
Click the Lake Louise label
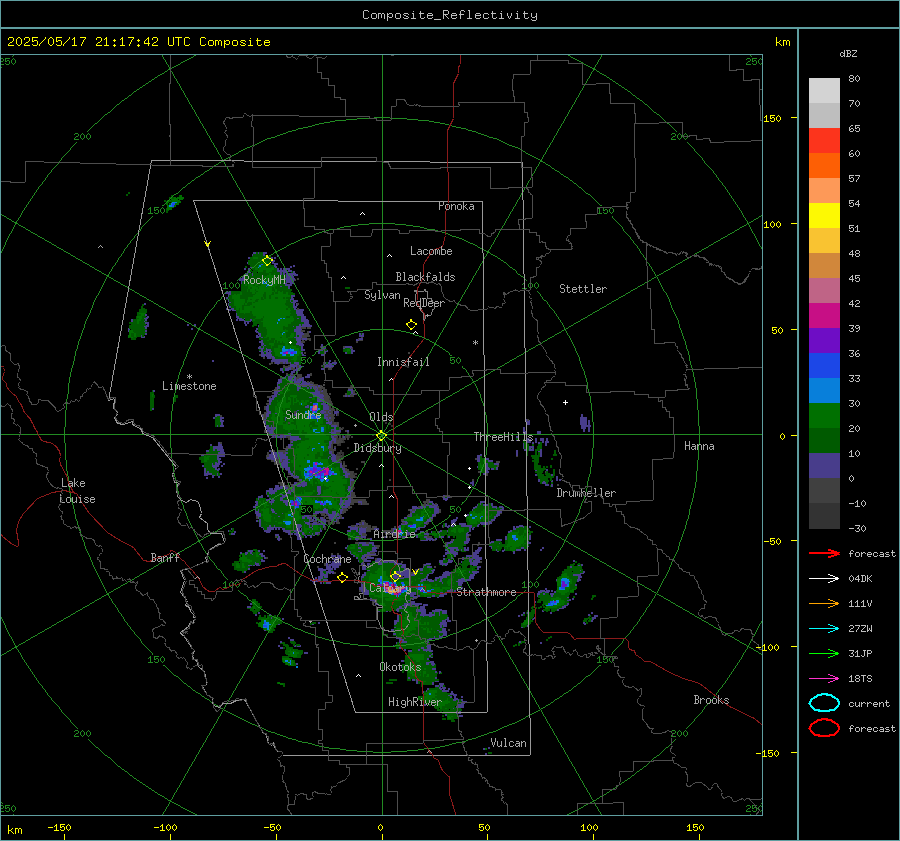(77, 491)
